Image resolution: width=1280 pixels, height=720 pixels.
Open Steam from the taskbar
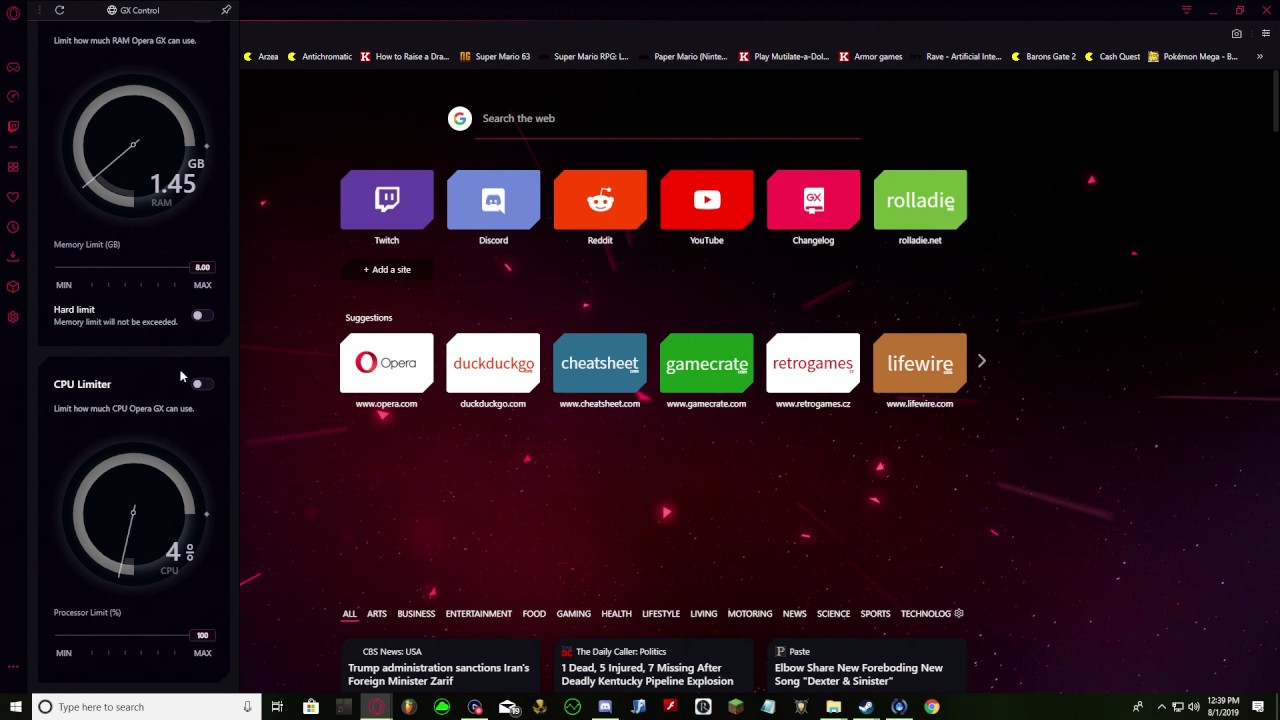866,707
